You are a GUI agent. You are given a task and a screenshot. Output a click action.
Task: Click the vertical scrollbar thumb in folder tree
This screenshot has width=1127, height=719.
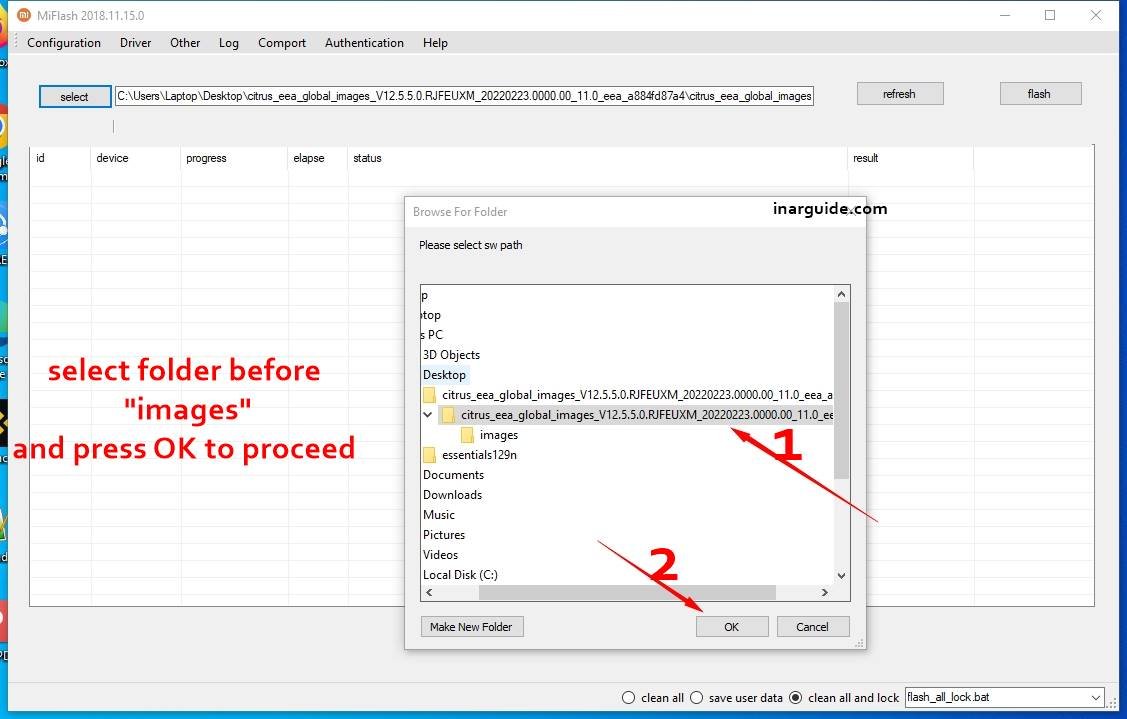point(842,390)
